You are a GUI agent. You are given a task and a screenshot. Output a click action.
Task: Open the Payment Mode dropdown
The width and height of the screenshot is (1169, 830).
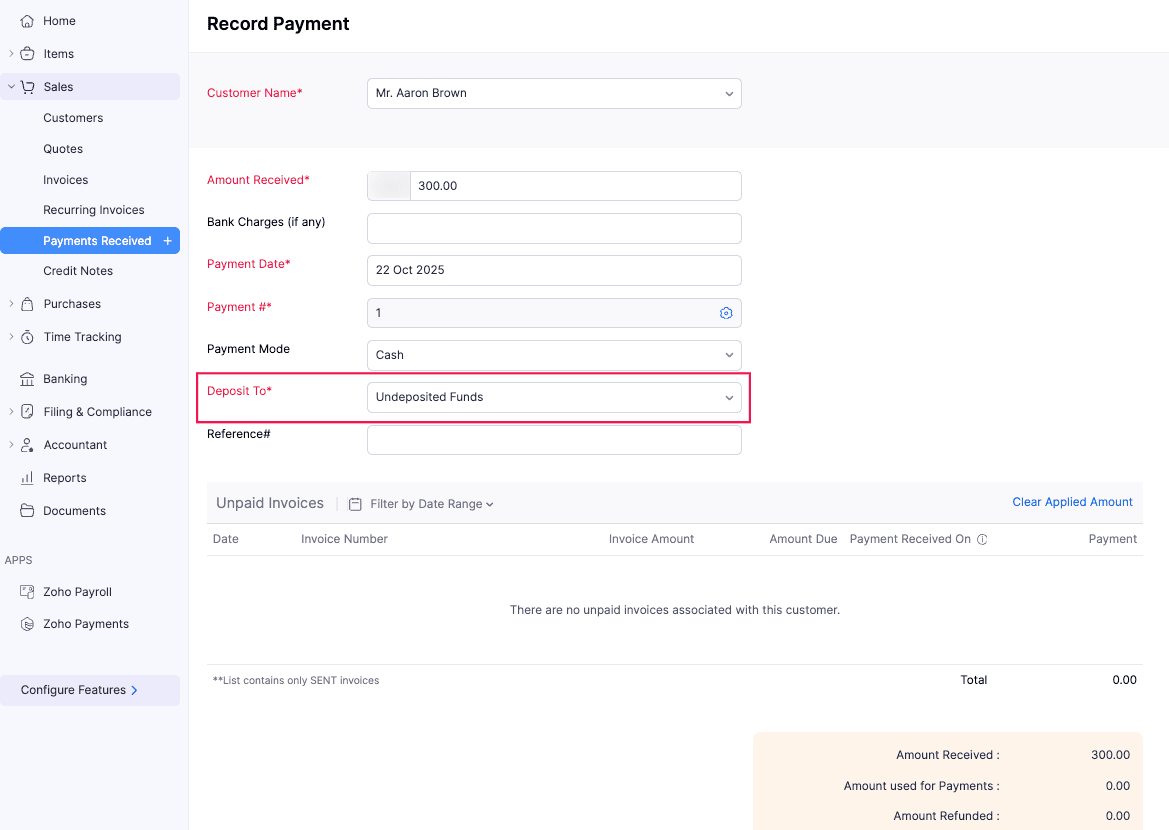click(x=554, y=355)
